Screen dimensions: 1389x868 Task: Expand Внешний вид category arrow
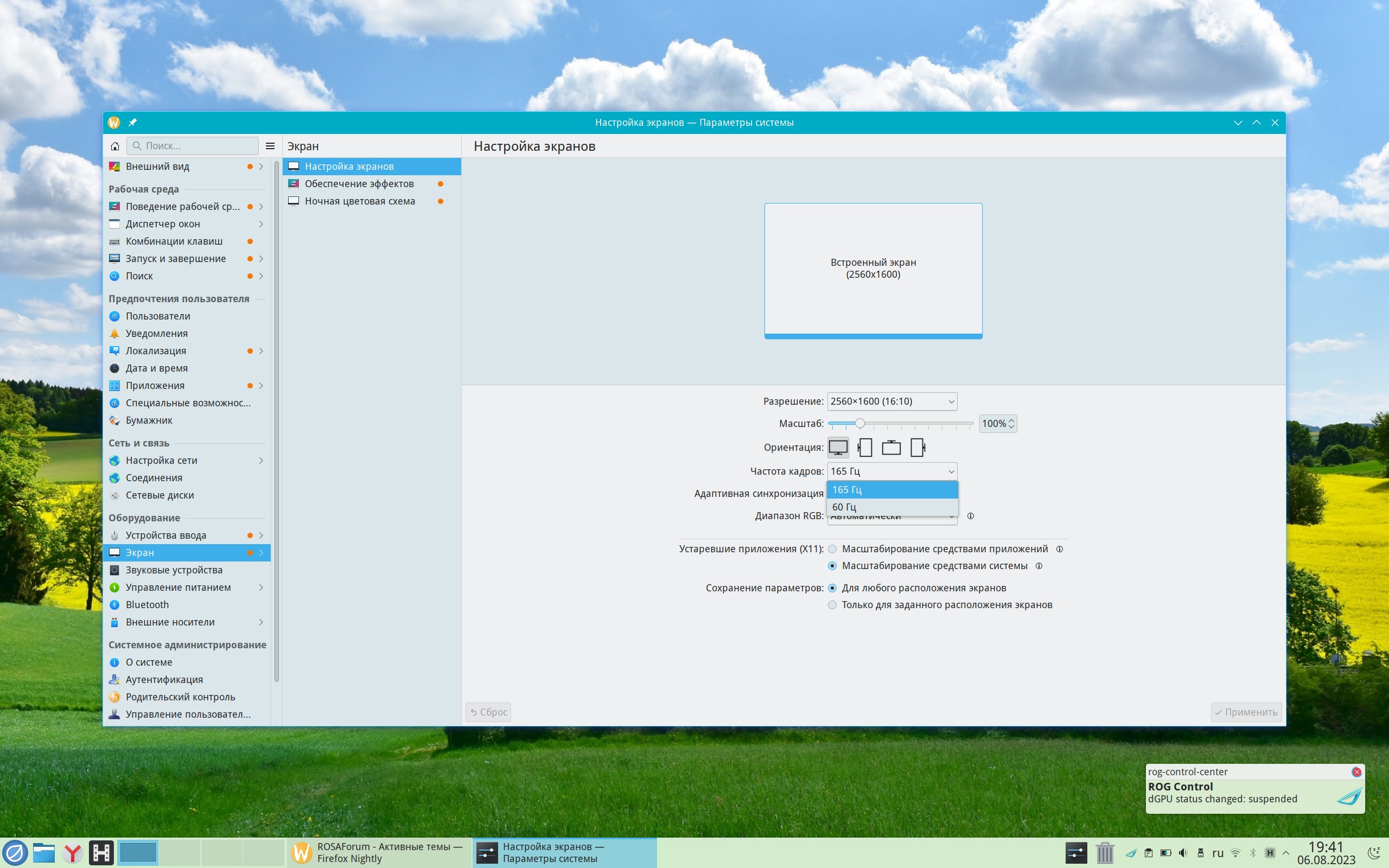[261, 167]
